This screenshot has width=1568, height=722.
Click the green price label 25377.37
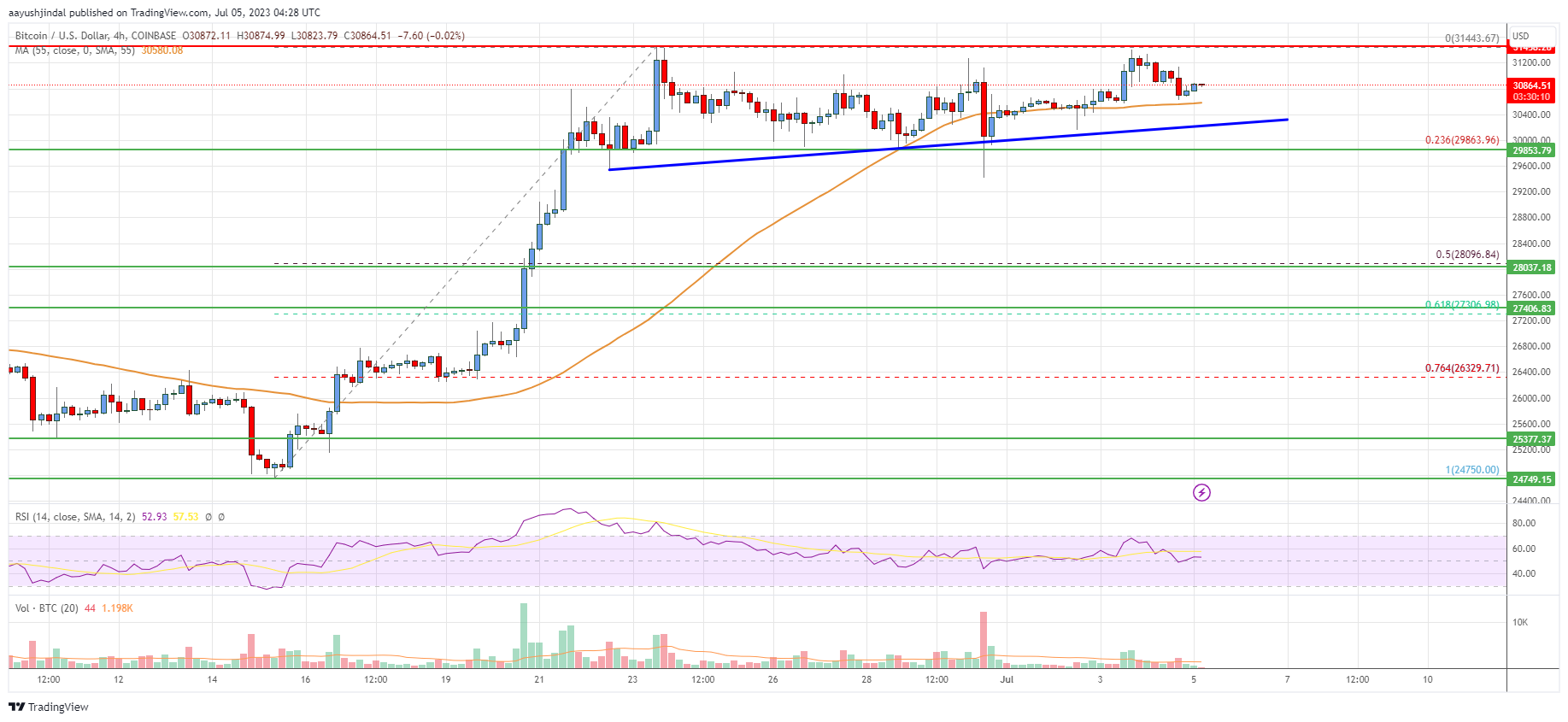click(1532, 439)
